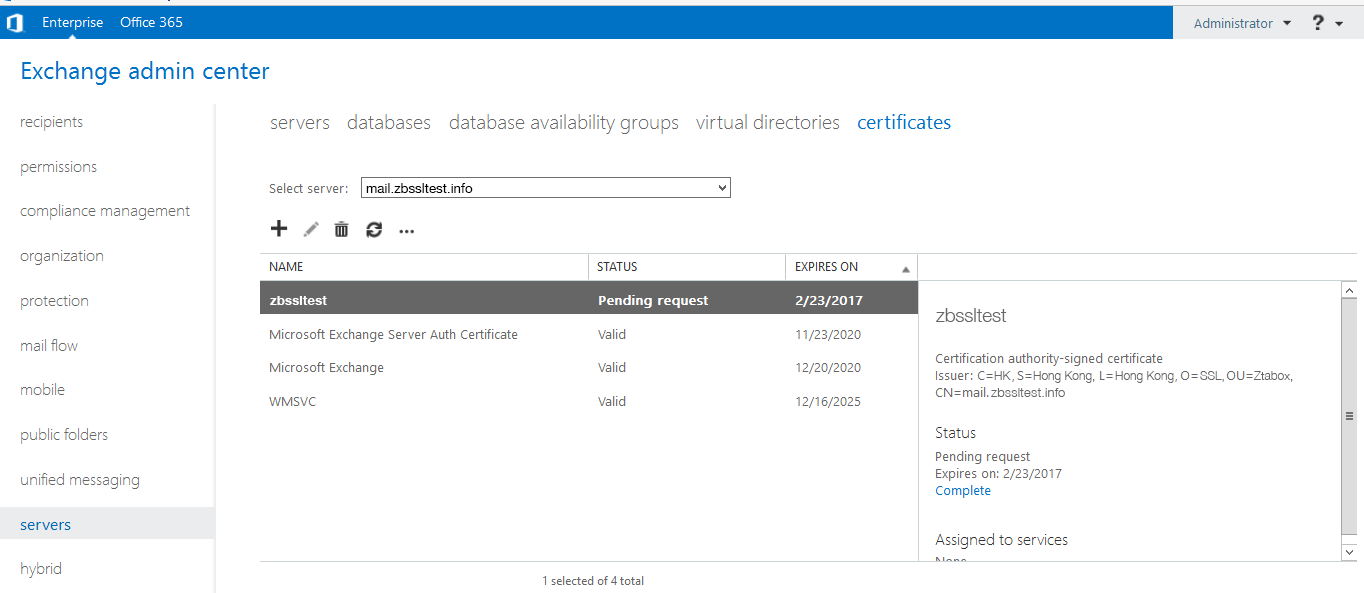This screenshot has height=593, width=1364.
Task: Open the help question mark menu
Action: point(1317,22)
